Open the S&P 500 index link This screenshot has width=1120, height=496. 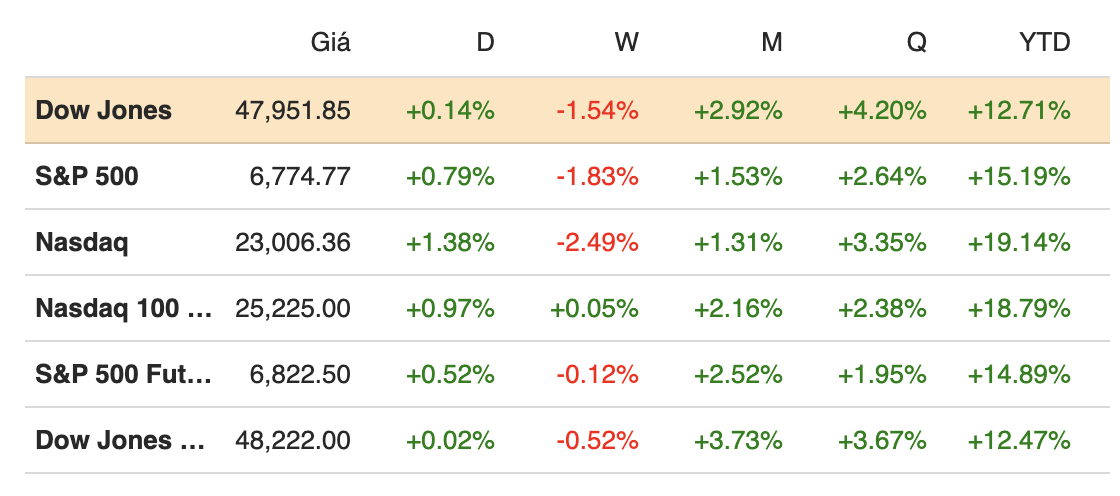[87, 177]
